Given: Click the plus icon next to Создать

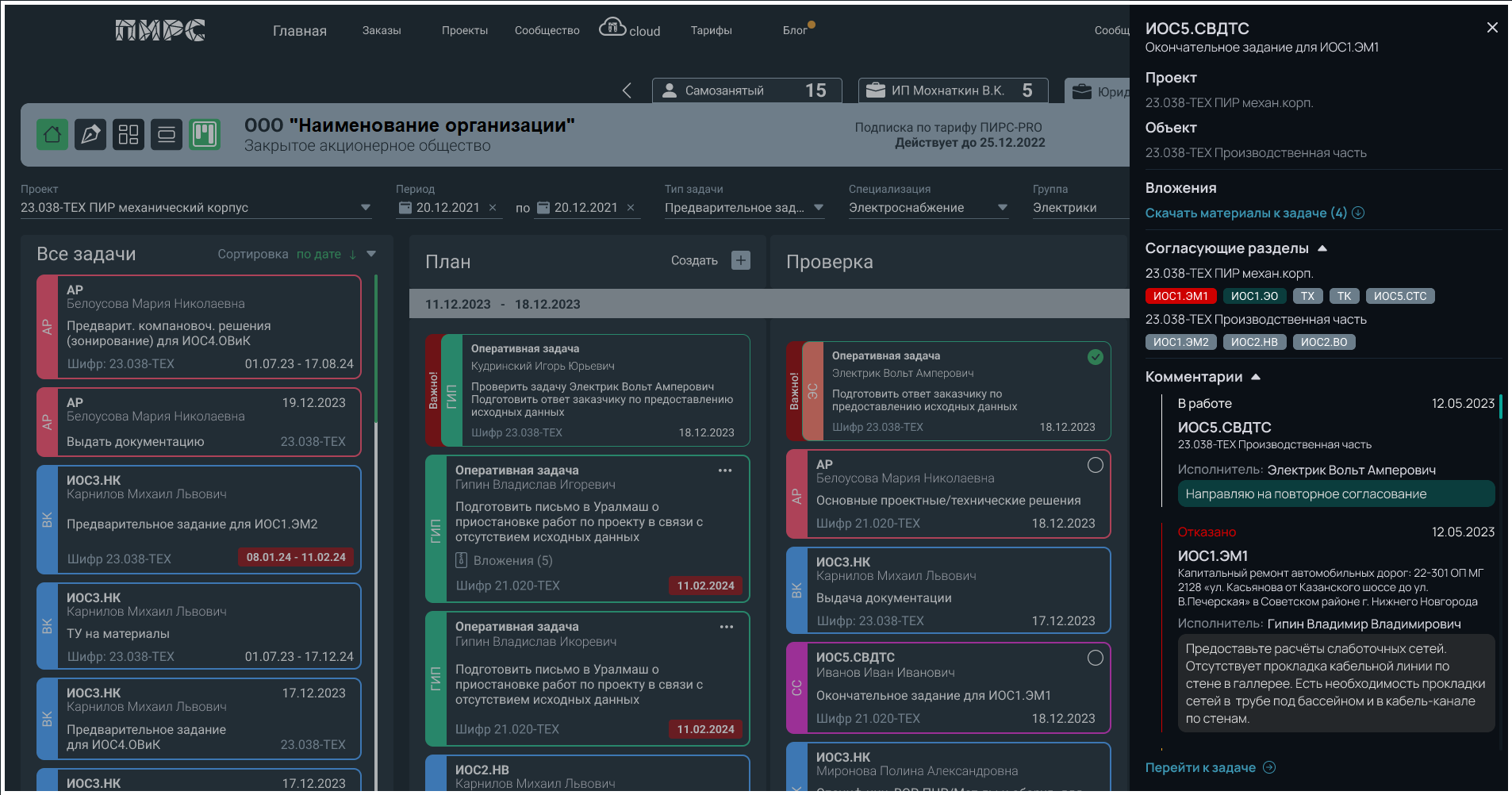Looking at the screenshot, I should coord(741,260).
